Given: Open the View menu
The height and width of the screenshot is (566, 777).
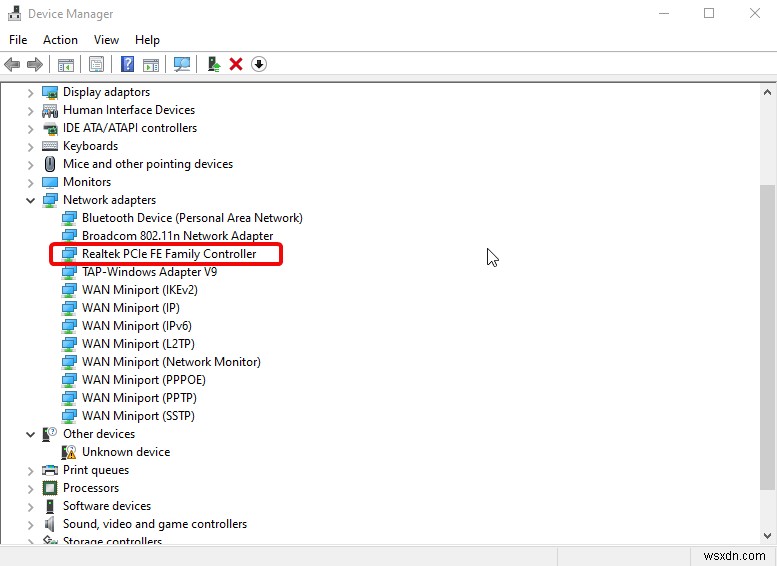Looking at the screenshot, I should [107, 40].
